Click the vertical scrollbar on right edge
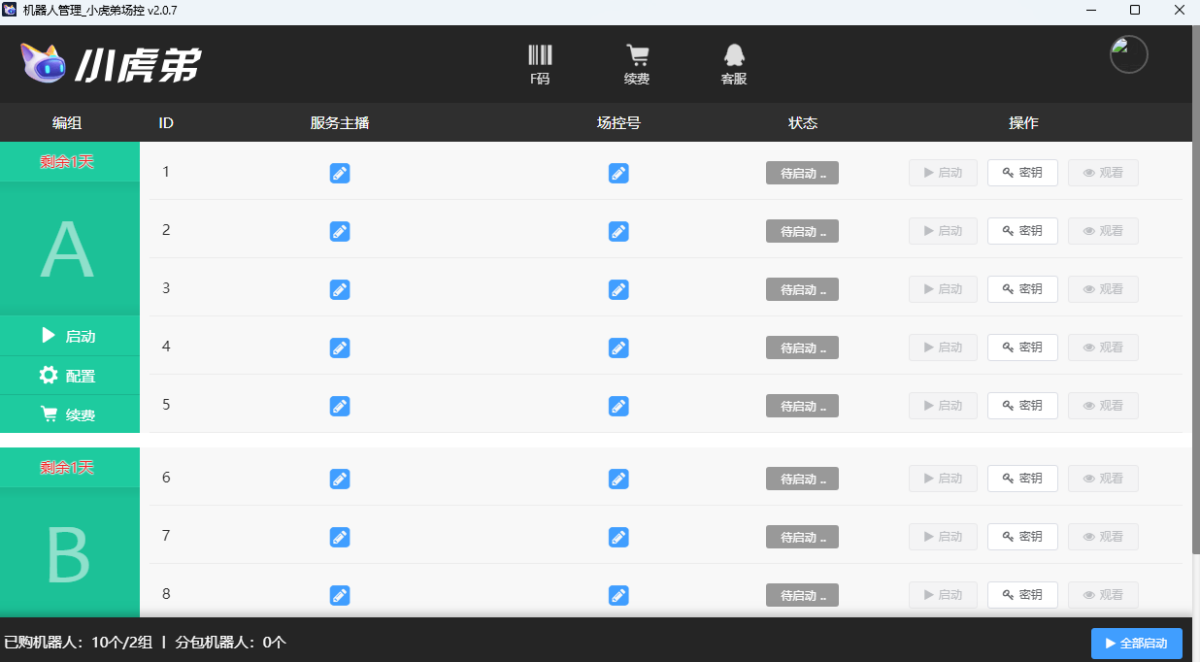Viewport: 1200px width, 662px height. pos(1195,350)
